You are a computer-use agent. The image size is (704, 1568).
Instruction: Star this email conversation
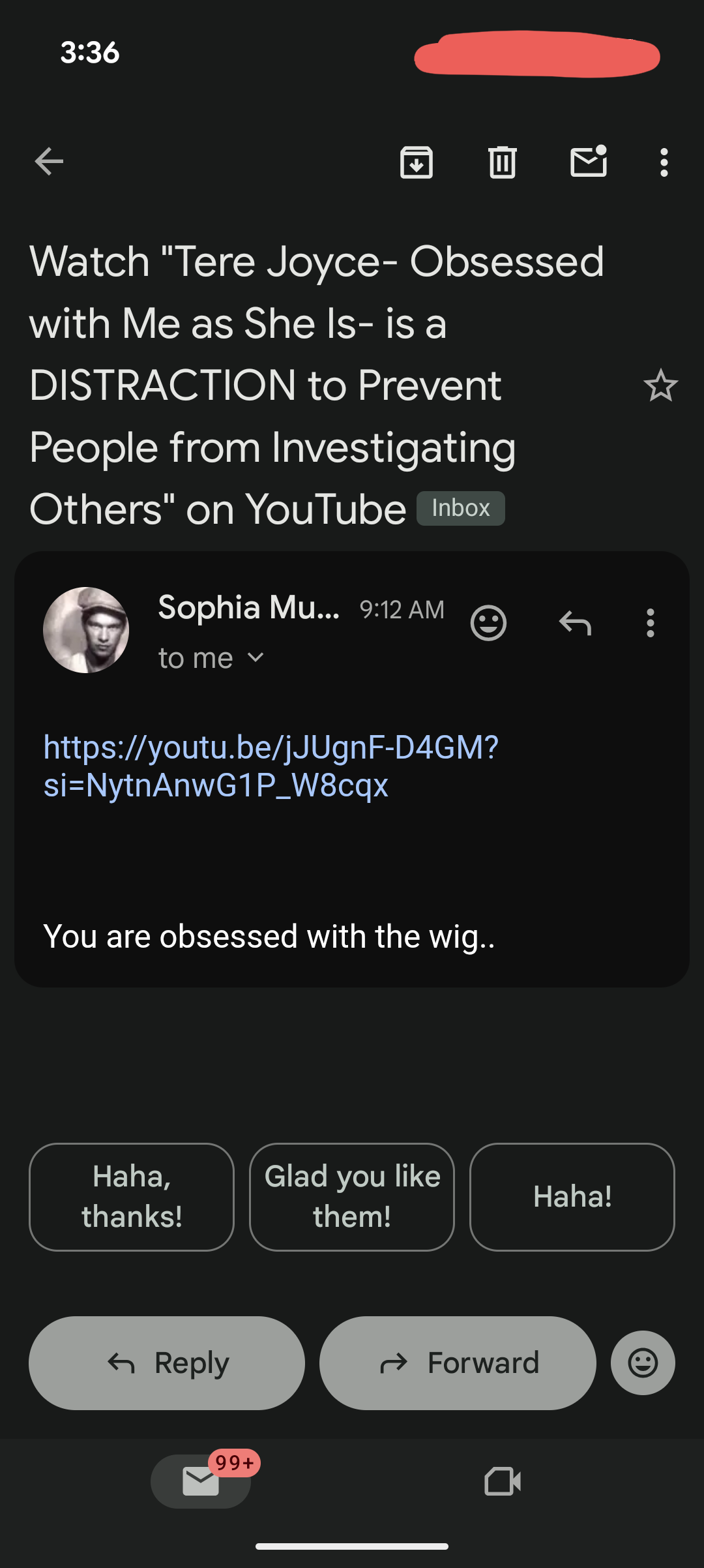click(x=660, y=385)
